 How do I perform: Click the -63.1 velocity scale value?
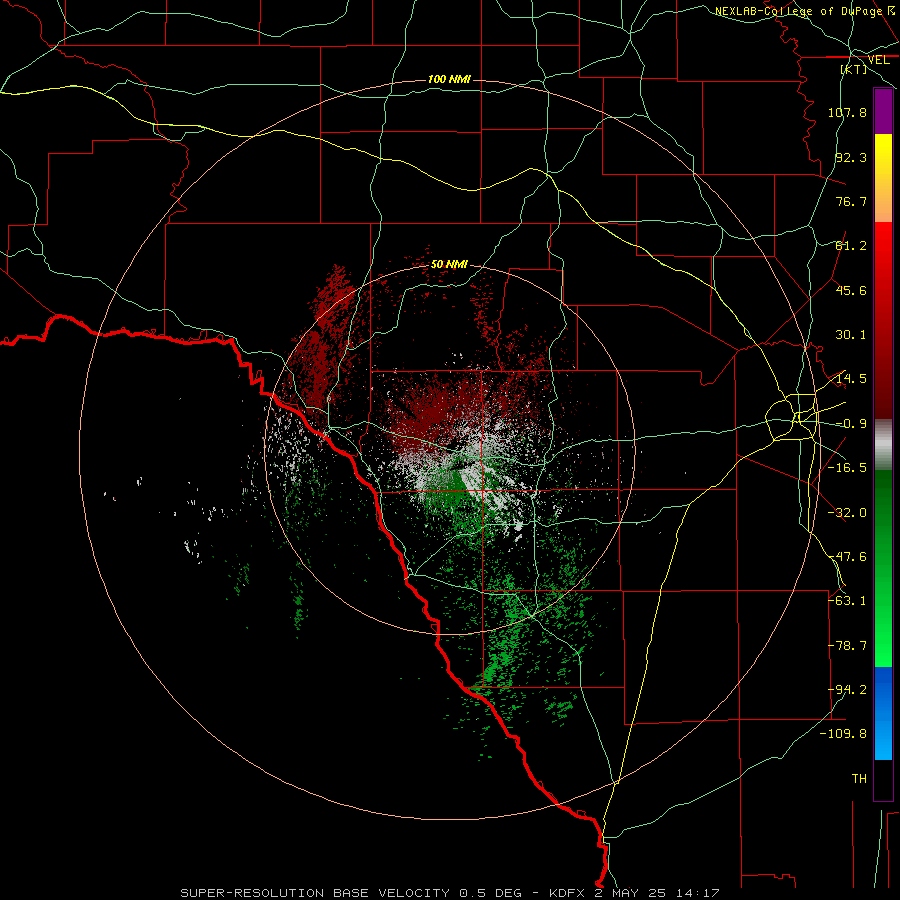[847, 601]
